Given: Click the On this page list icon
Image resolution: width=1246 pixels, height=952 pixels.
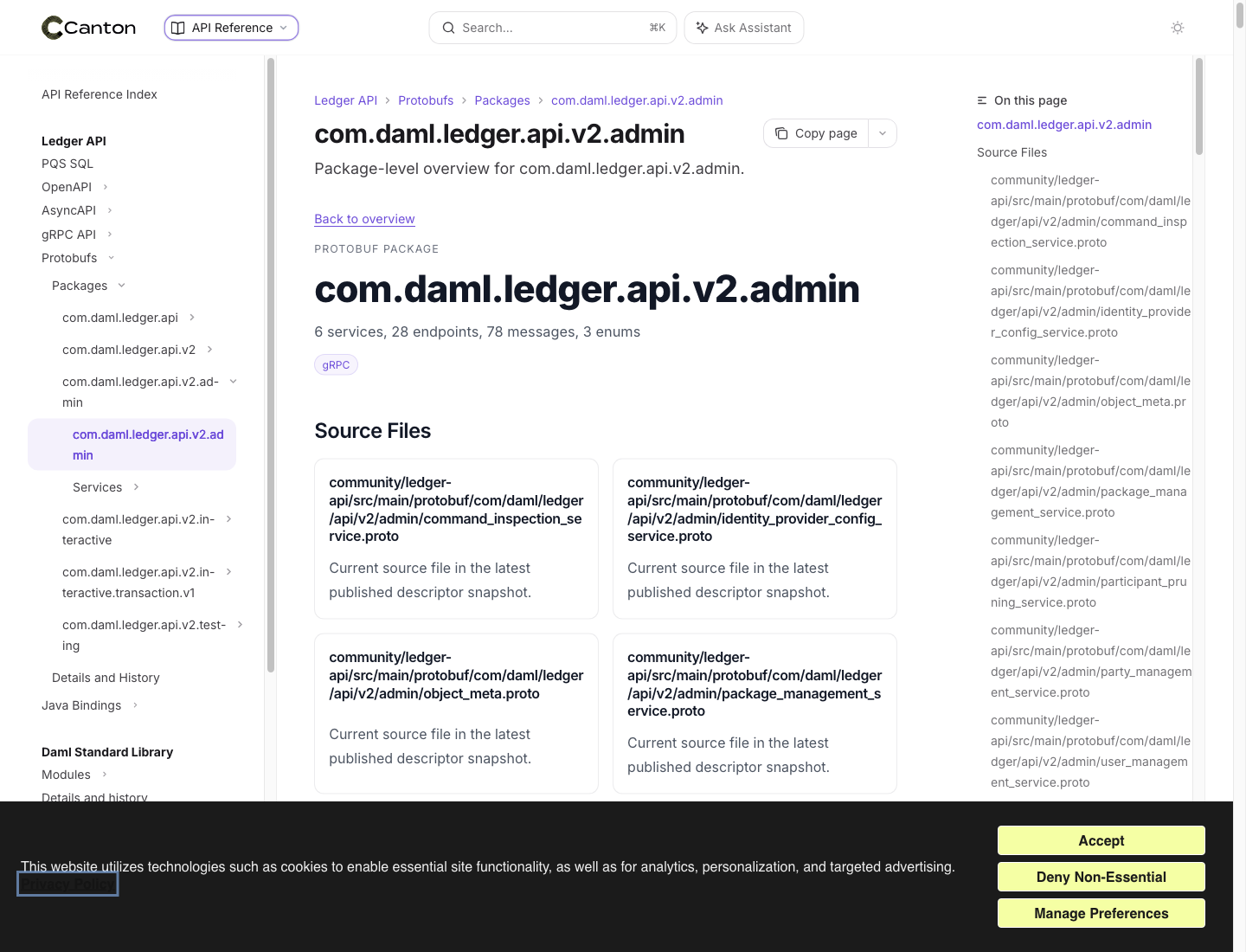Looking at the screenshot, I should (982, 100).
